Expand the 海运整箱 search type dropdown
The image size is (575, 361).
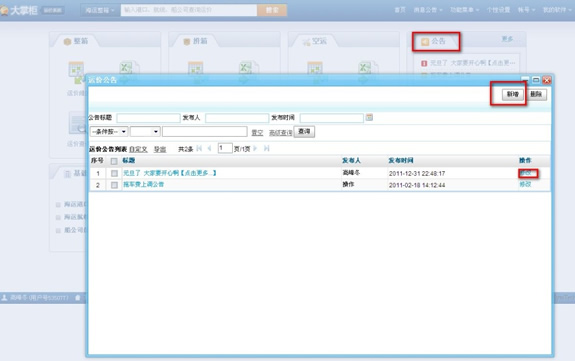pyautogui.click(x=100, y=10)
